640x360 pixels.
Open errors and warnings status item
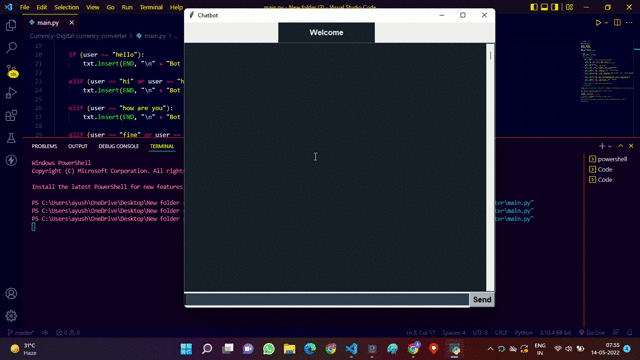tap(68, 333)
